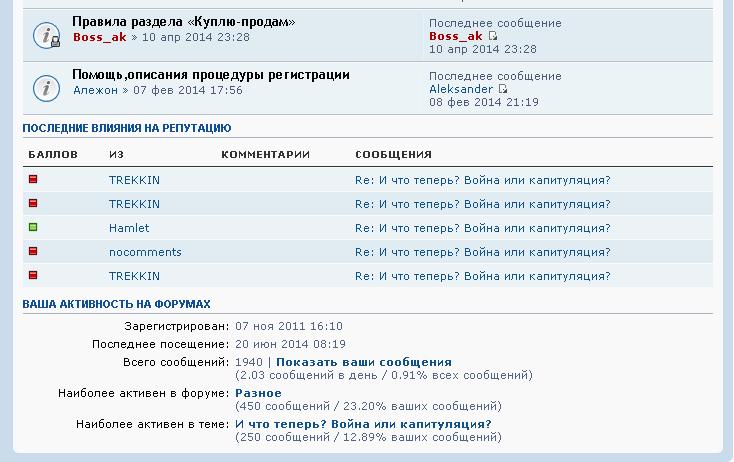Image resolution: width=734 pixels, height=462 pixels.
Task: Open the most active topic «И что теперь? Война или капитуляция?»
Action: coord(363,424)
